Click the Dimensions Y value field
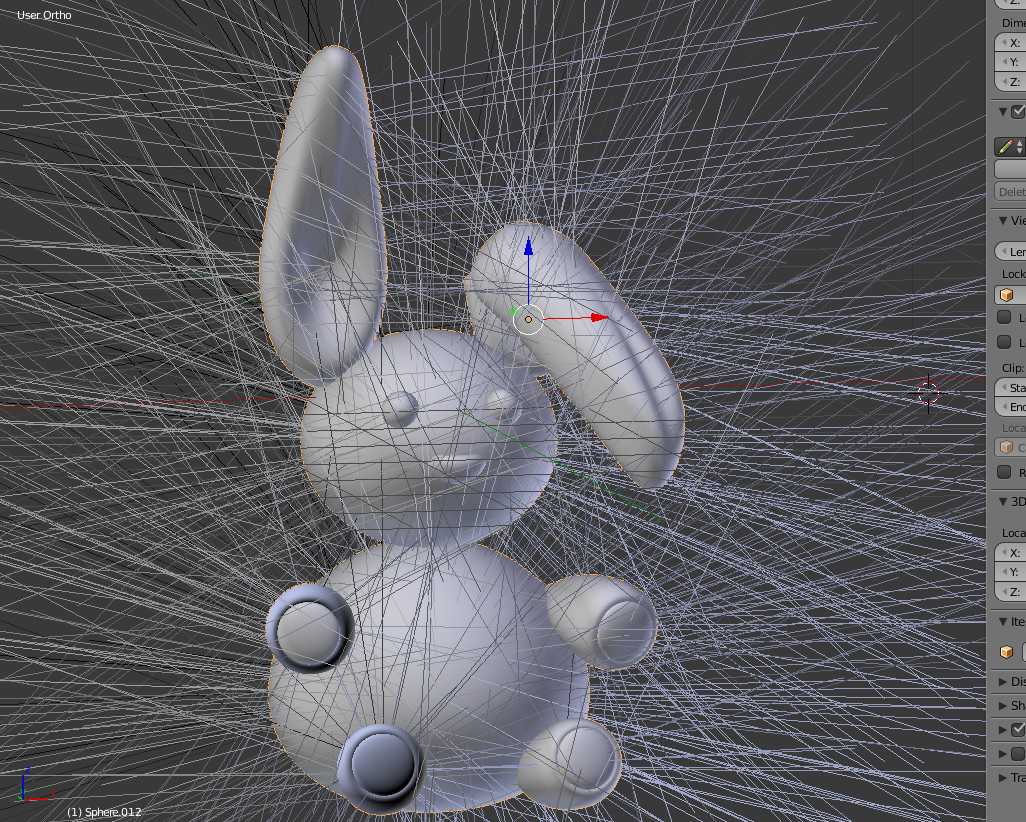This screenshot has height=822, width=1026. pyautogui.click(x=1010, y=62)
